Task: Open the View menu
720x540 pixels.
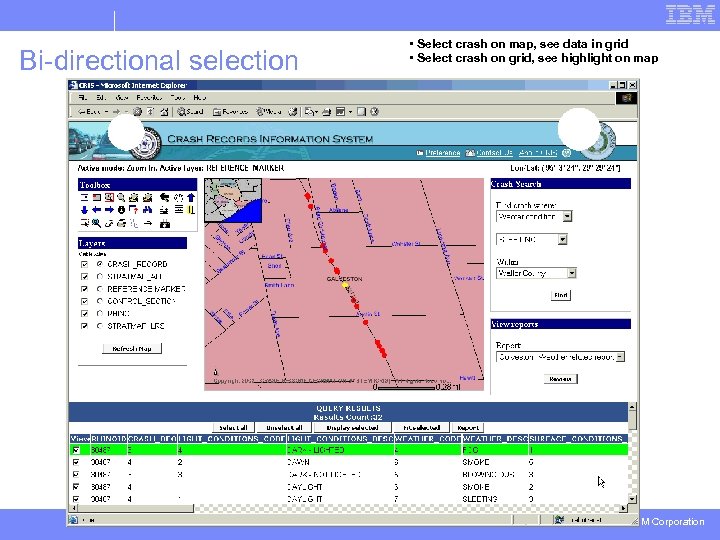Action: coord(122,97)
